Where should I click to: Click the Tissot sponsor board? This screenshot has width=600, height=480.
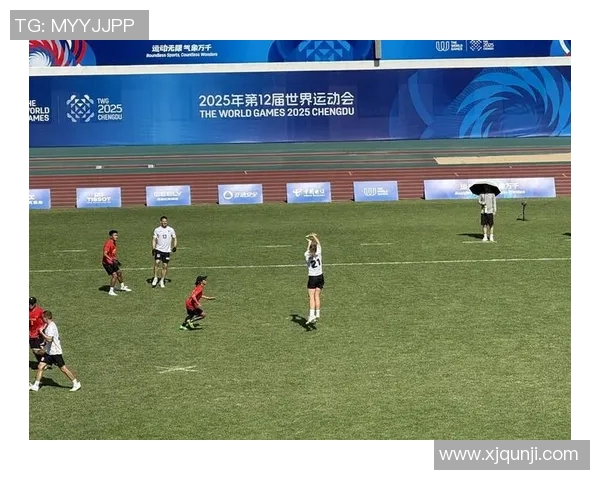click(99, 198)
